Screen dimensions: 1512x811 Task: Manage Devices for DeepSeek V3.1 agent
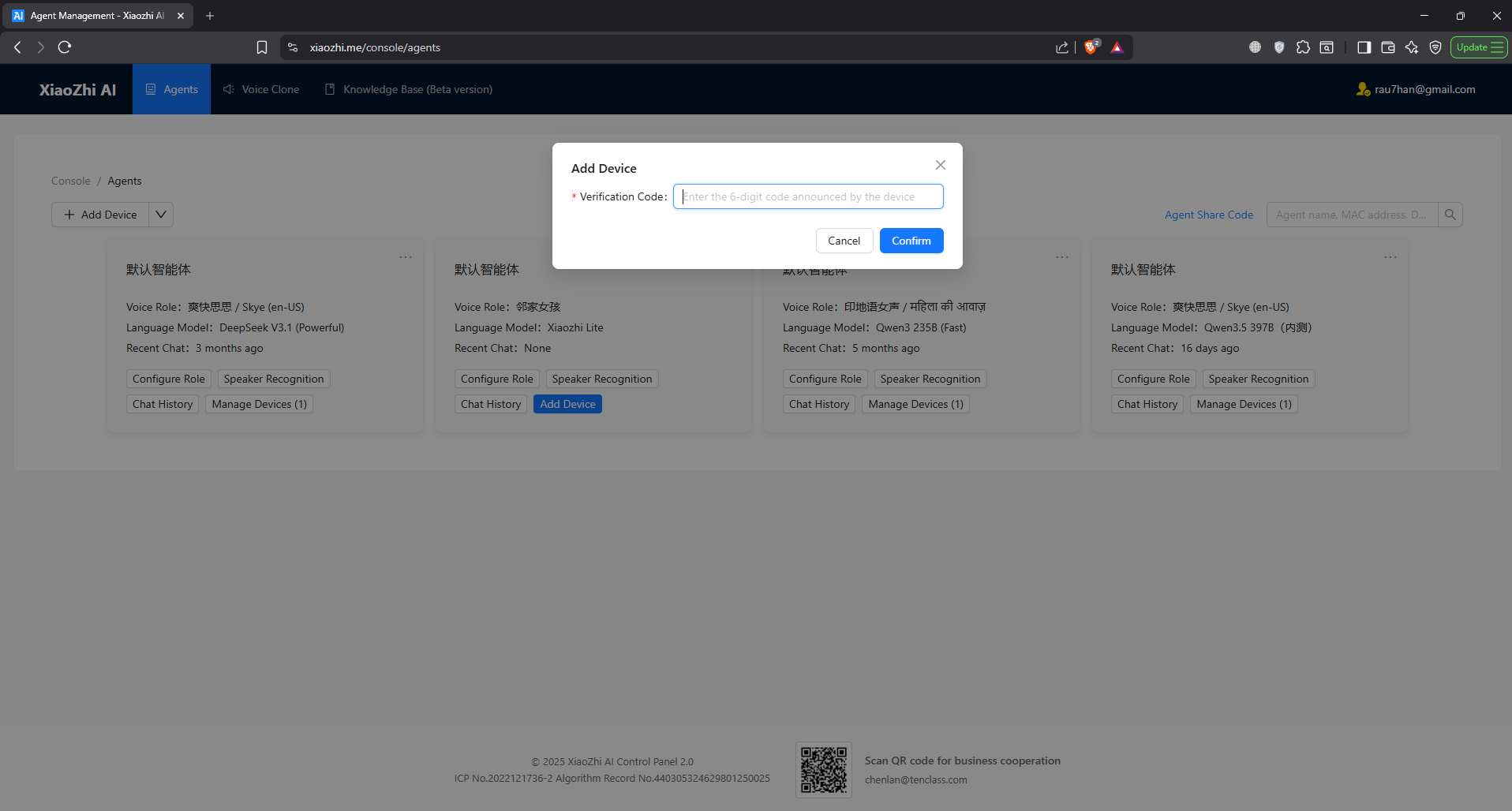point(260,404)
